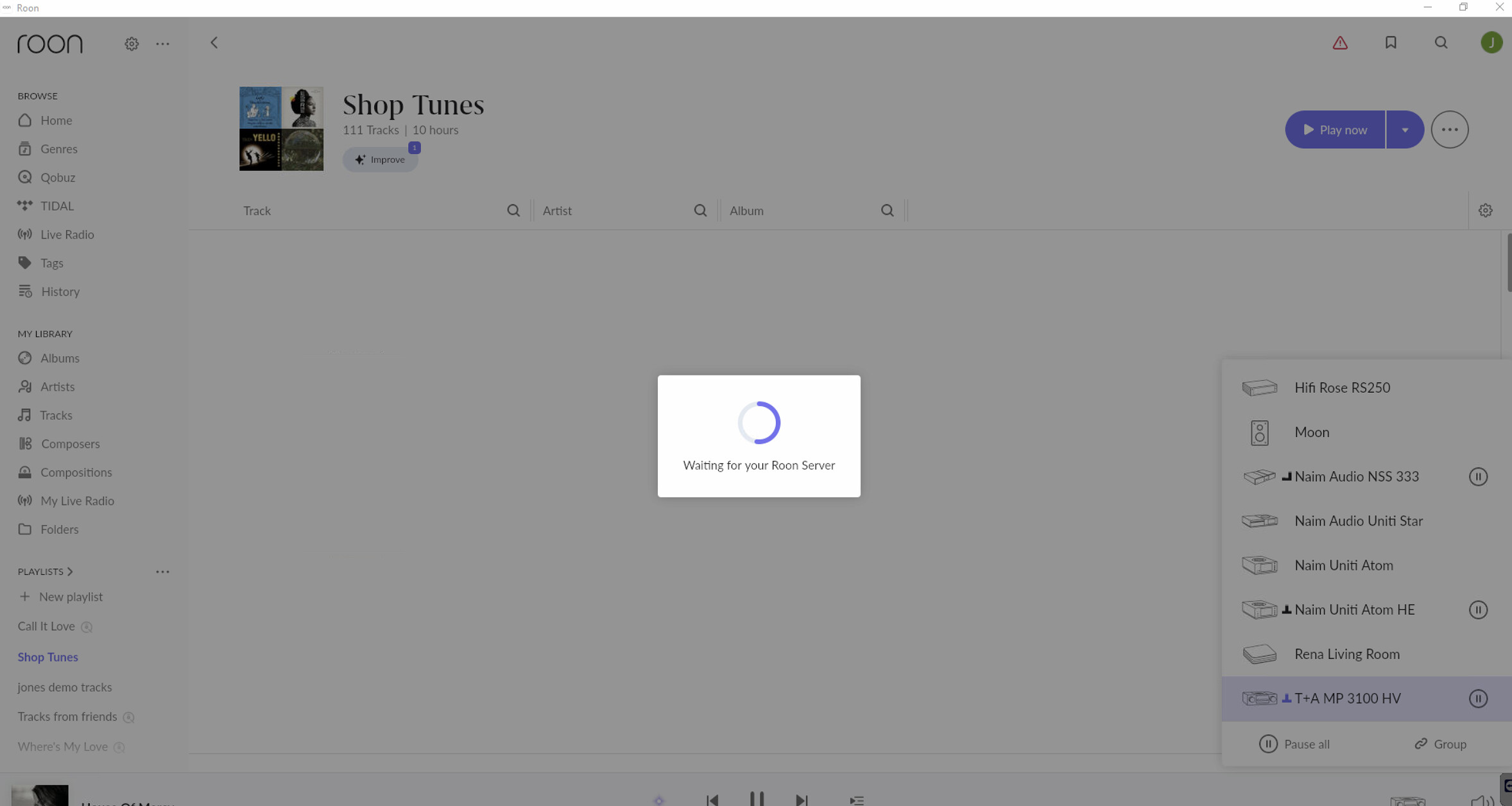Screen dimensions: 1512x806
Task: Click the Rena Living Room device icon
Action: tap(1259, 654)
